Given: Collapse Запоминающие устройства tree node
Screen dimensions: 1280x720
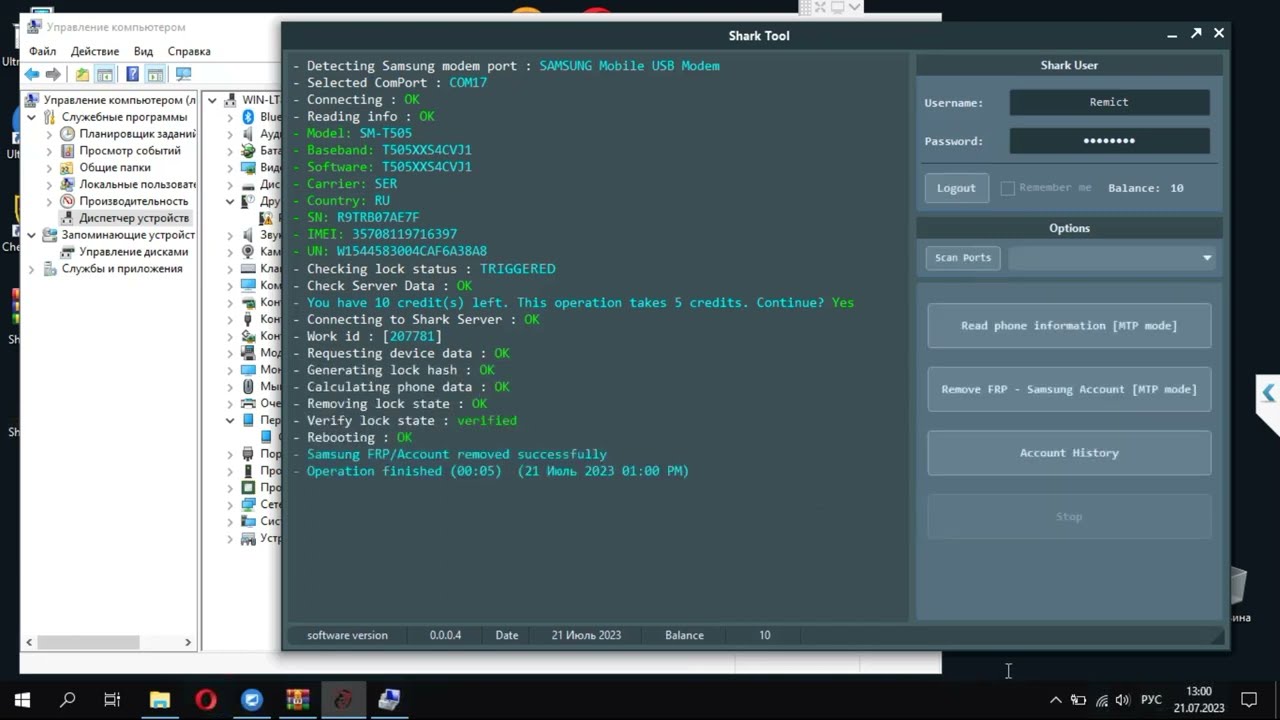Looking at the screenshot, I should coord(32,235).
